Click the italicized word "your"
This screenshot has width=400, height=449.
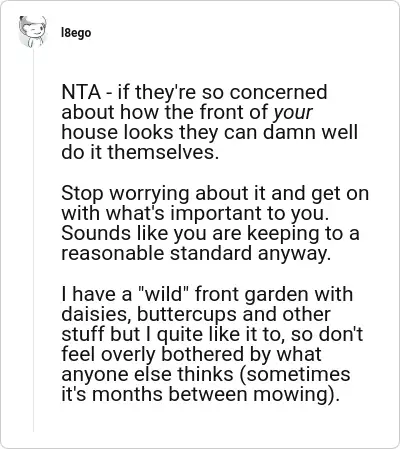pyautogui.click(x=293, y=113)
